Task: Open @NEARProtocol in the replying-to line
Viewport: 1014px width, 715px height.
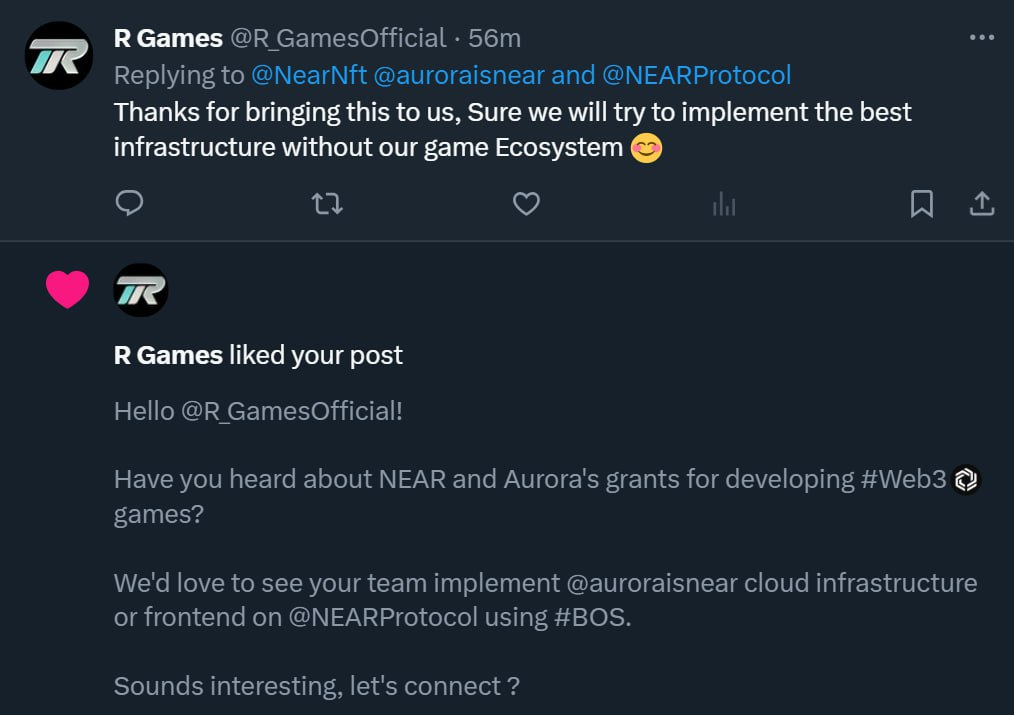Action: pos(696,75)
